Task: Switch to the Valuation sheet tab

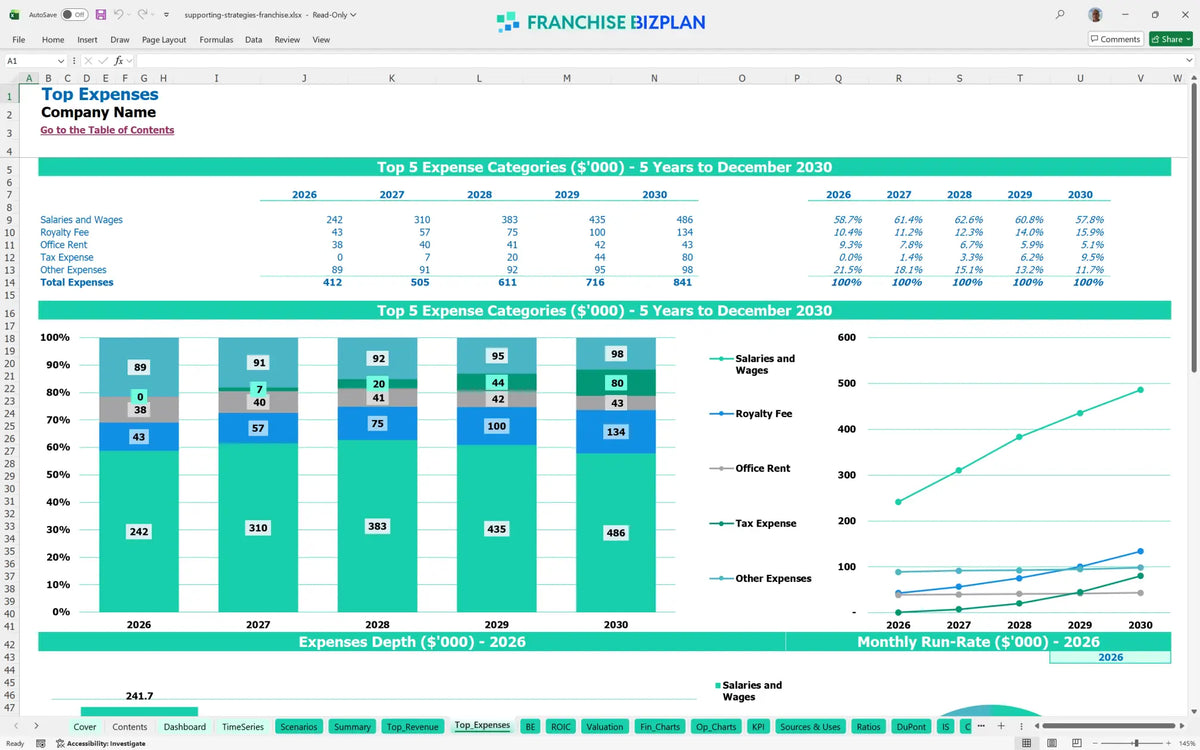Action: pyautogui.click(x=605, y=727)
